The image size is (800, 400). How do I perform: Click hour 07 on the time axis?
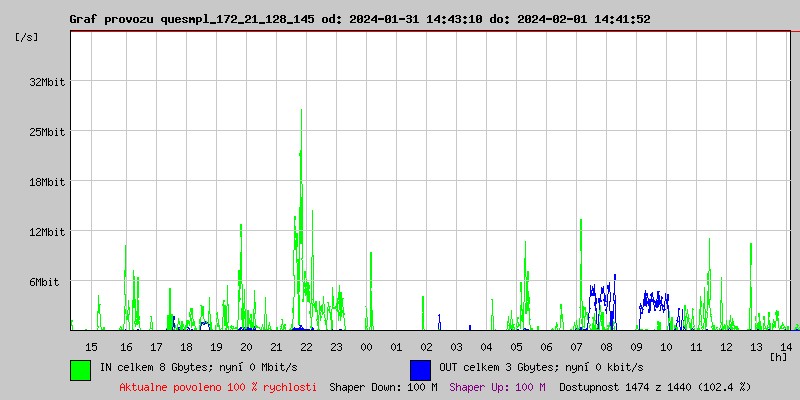(576, 346)
